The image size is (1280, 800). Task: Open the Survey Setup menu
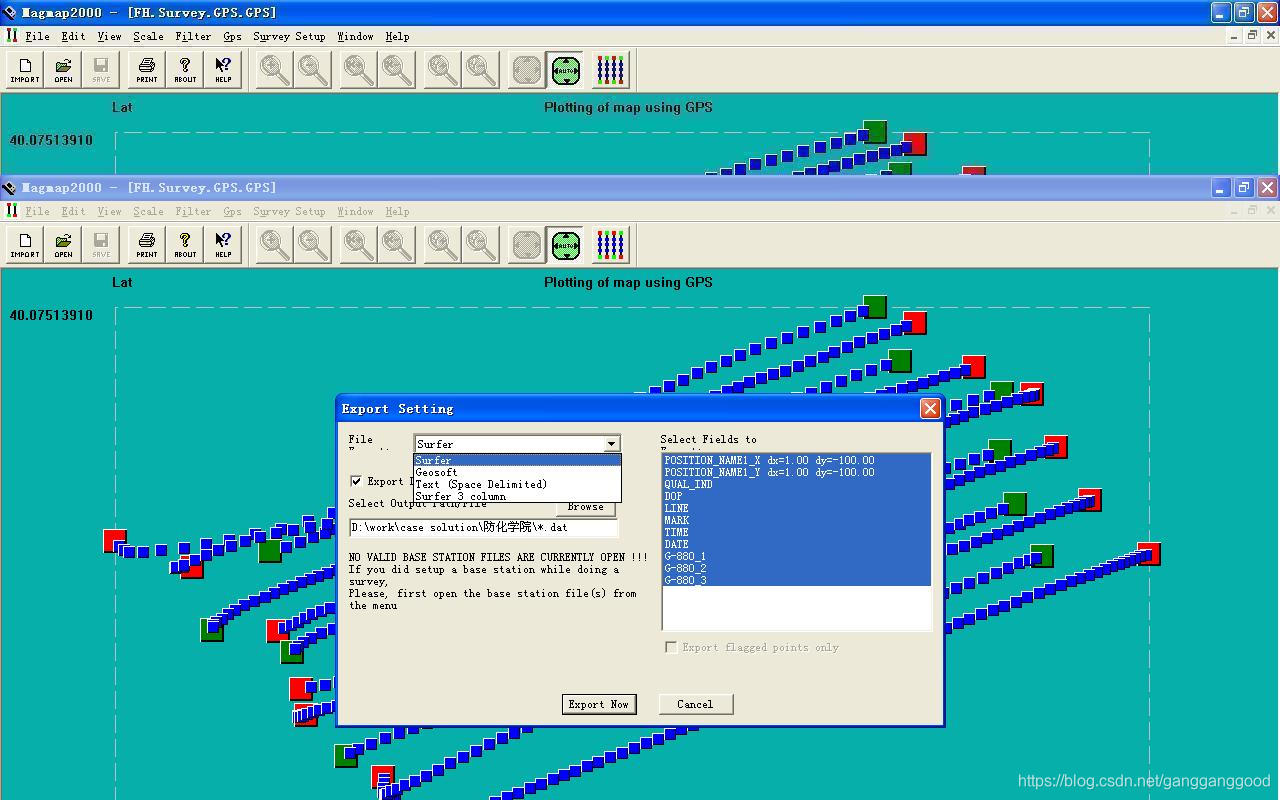pos(289,211)
